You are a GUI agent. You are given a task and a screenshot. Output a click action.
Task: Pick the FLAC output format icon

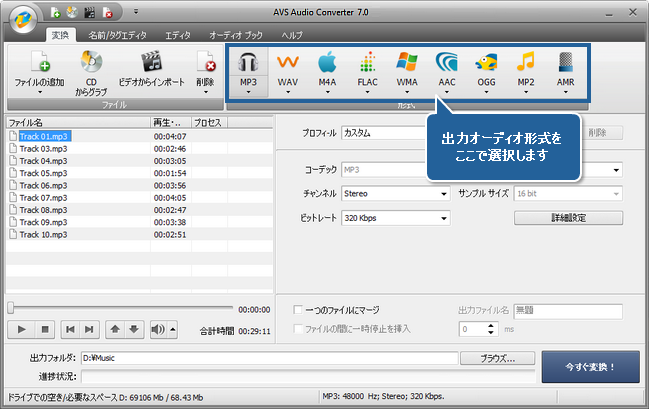tap(366, 67)
